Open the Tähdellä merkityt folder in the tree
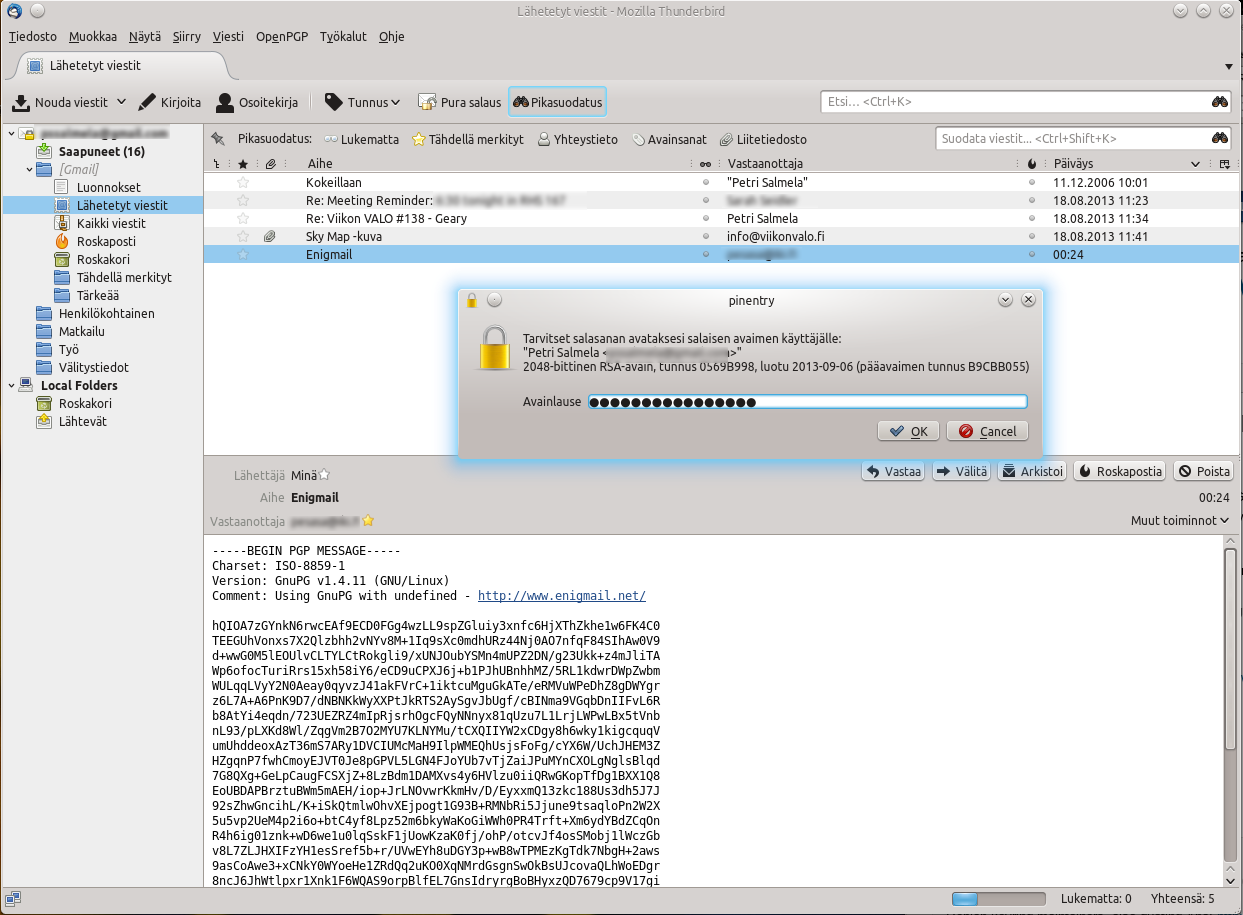Viewport: 1243px width, 915px height. (x=124, y=277)
